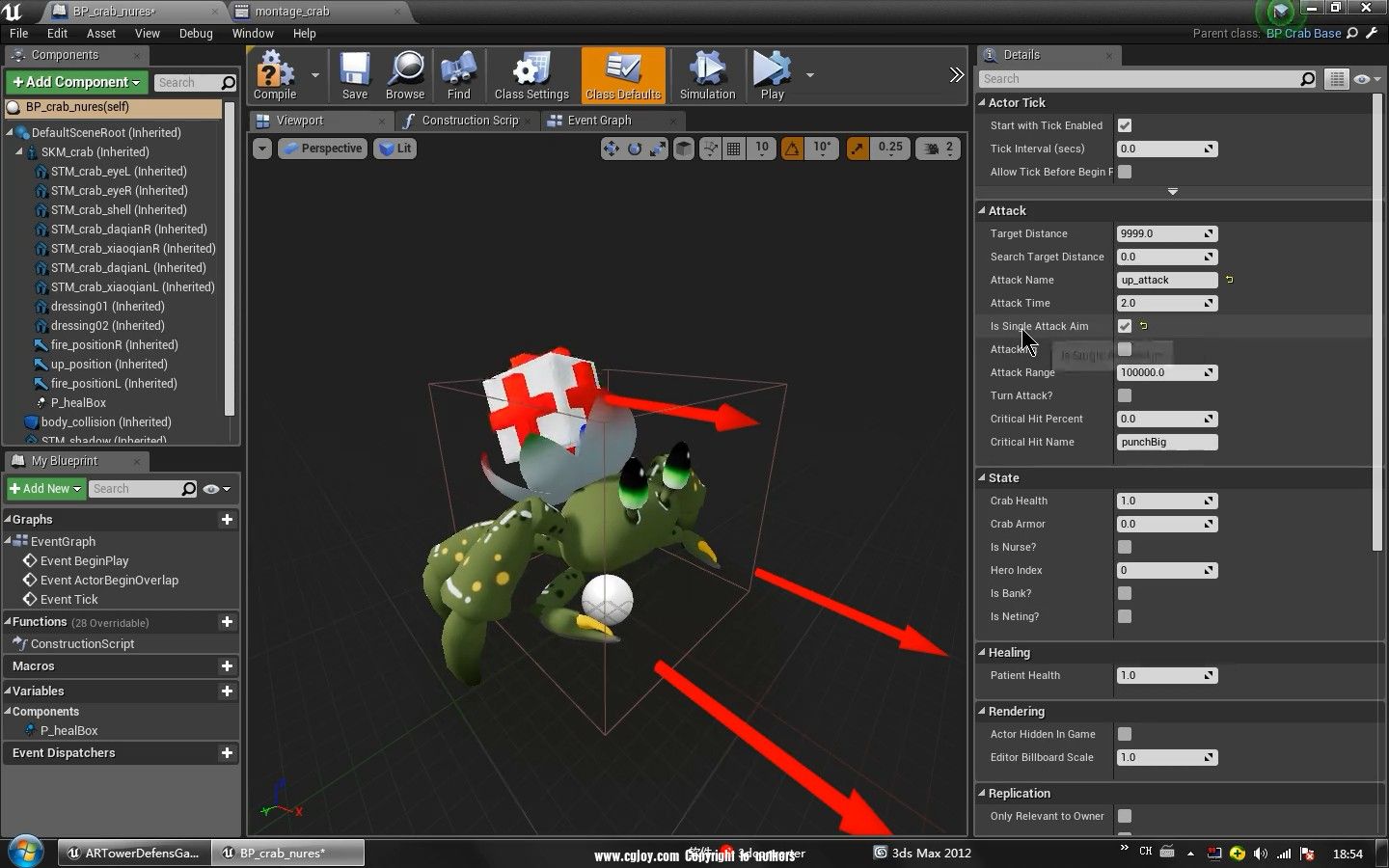This screenshot has width=1389, height=868.
Task: Click Details property matrix grid icon
Action: pos(1336,79)
